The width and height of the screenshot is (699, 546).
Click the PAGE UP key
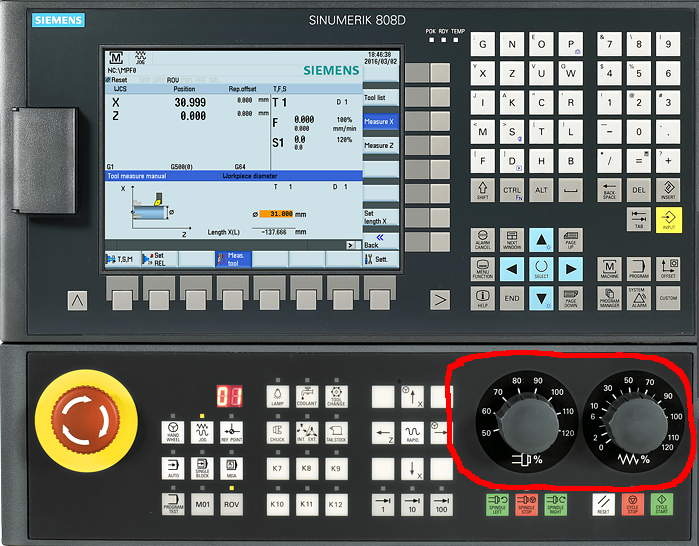pyautogui.click(x=571, y=240)
